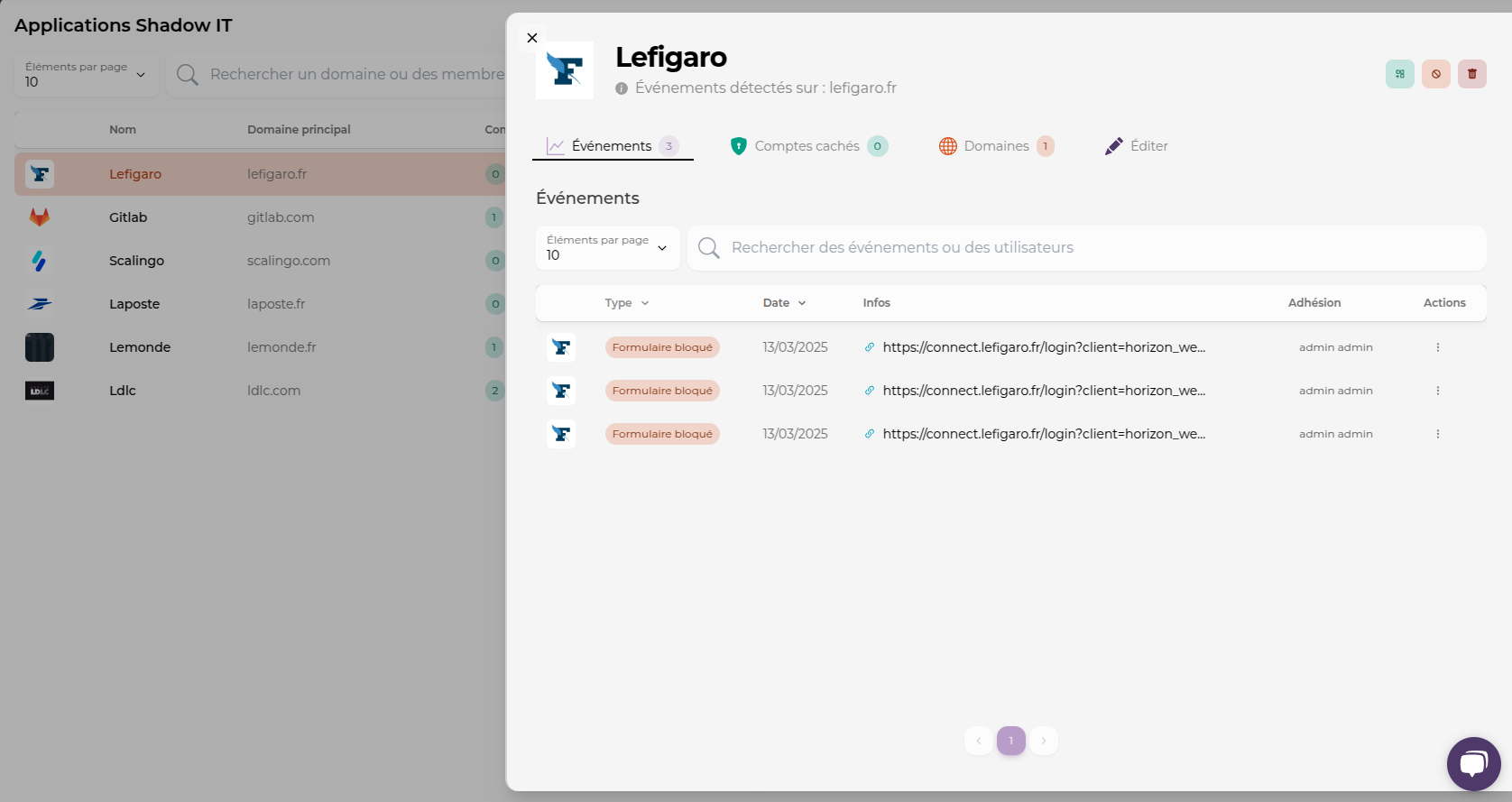
Task: Click the Gitlab fox logo icon
Action: point(40,217)
